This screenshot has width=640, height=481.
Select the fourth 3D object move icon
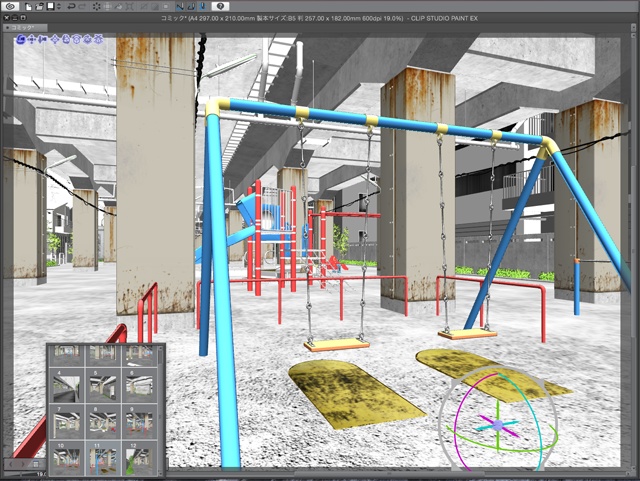56,39
